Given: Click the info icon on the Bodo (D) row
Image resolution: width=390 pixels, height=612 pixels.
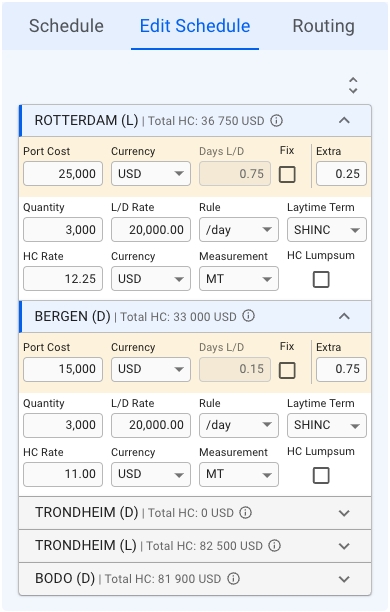Looking at the screenshot, I should [x=233, y=578].
